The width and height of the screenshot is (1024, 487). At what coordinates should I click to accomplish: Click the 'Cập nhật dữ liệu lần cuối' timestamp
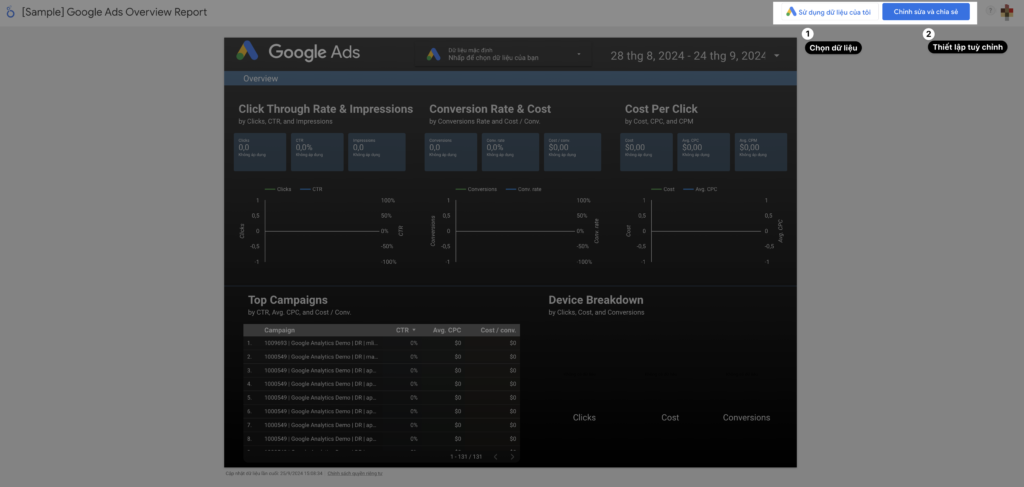(274, 473)
